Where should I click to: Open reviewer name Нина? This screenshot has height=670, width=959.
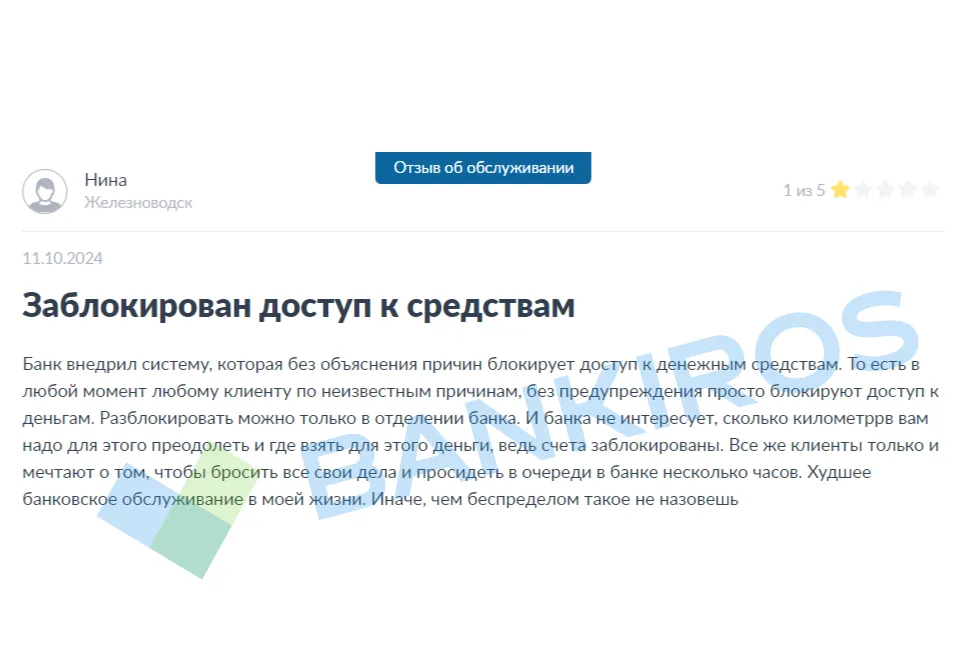pyautogui.click(x=105, y=180)
